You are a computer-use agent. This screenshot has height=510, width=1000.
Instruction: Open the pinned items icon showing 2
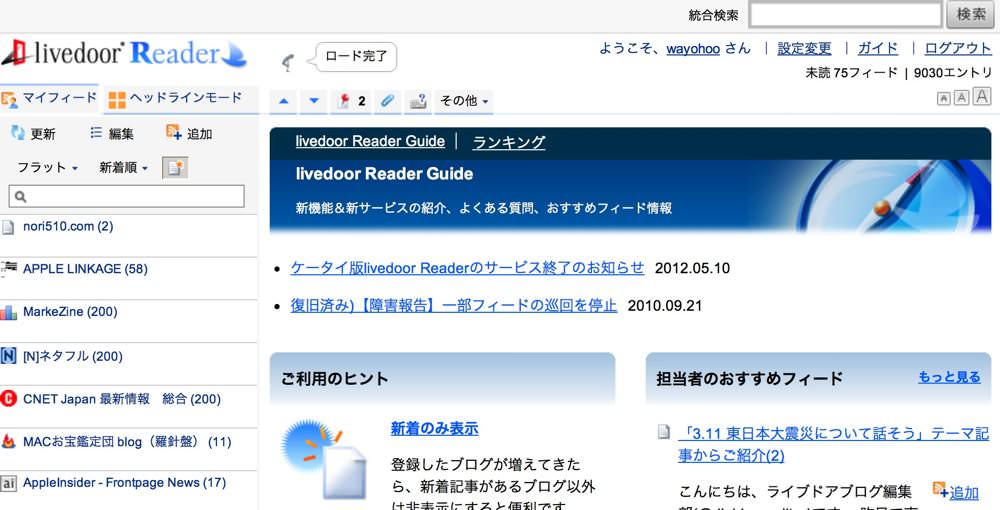[x=351, y=101]
